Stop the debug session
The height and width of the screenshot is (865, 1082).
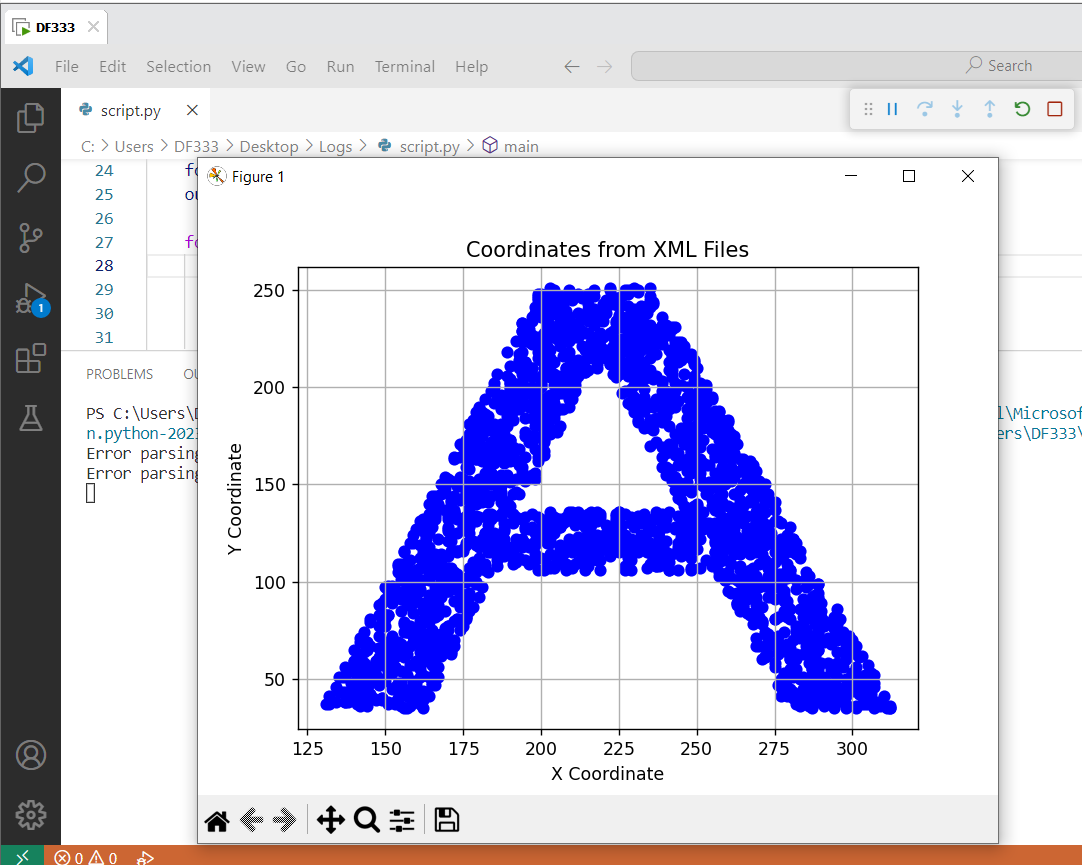1054,109
